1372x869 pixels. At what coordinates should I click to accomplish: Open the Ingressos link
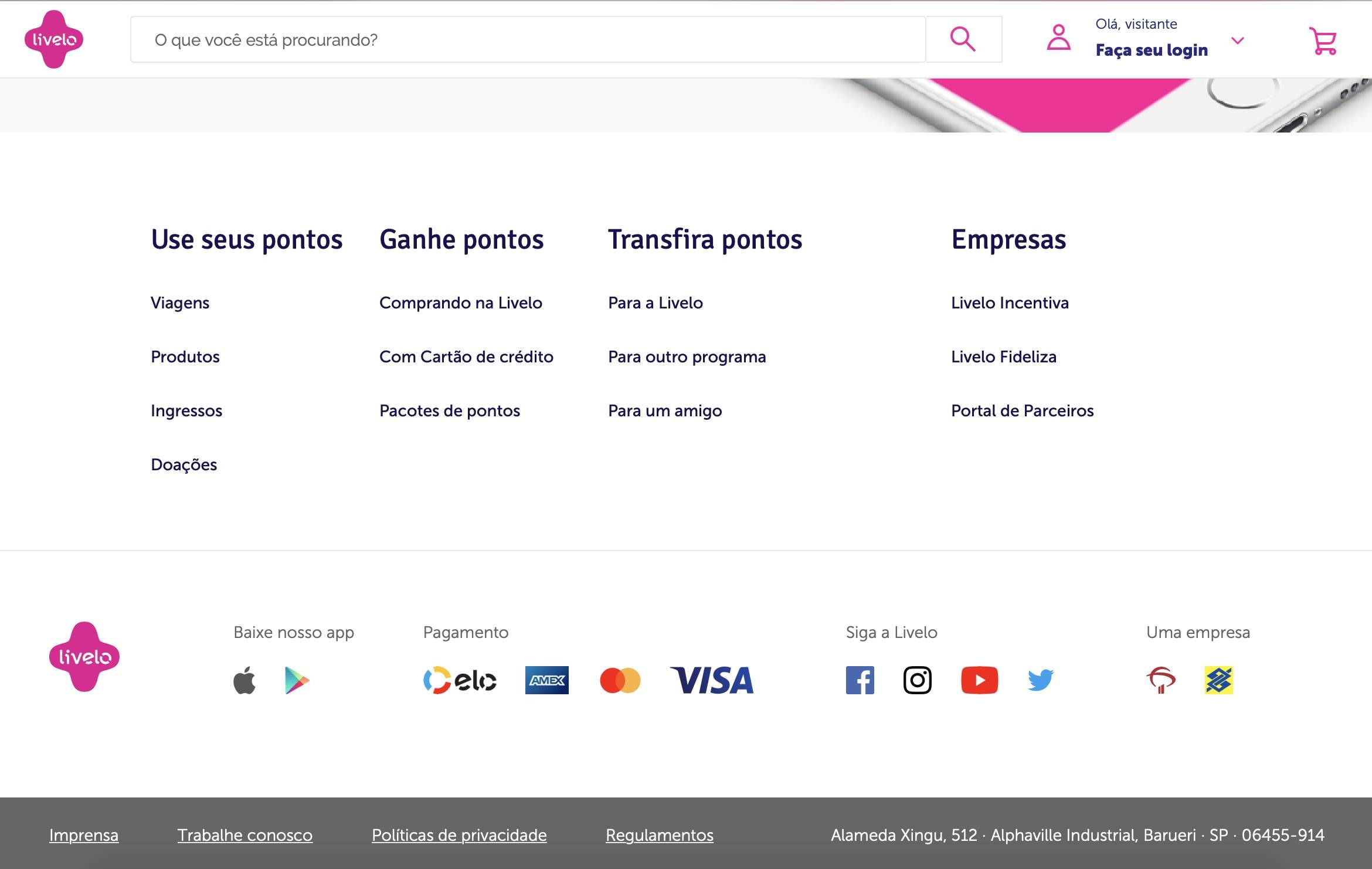186,411
